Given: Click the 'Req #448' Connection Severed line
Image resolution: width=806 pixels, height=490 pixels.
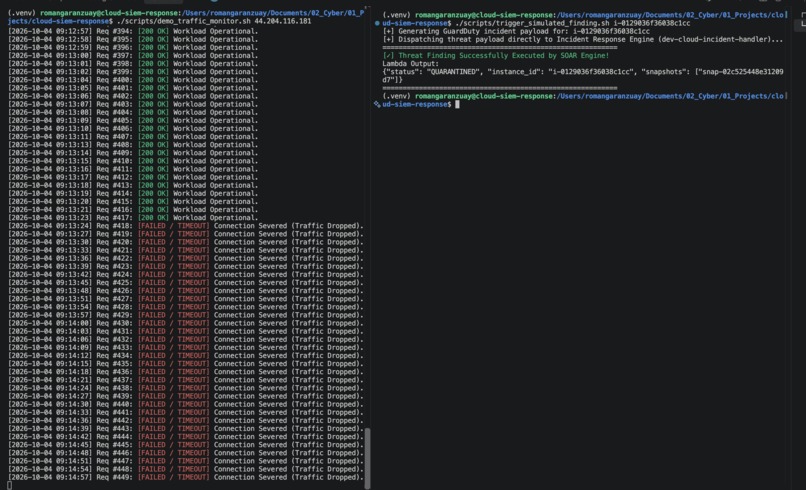Looking at the screenshot, I should tap(186, 469).
